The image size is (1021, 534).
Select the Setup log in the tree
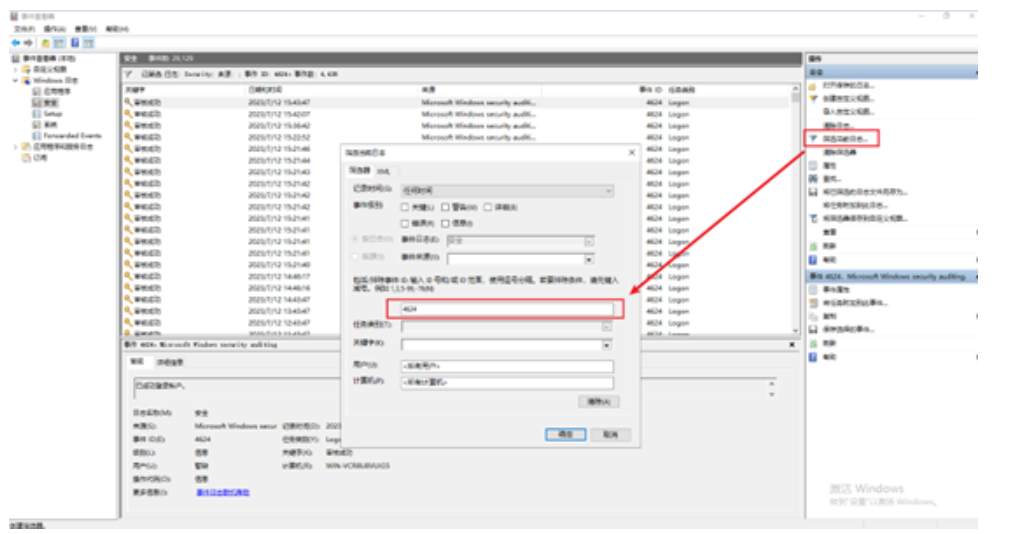tap(51, 113)
